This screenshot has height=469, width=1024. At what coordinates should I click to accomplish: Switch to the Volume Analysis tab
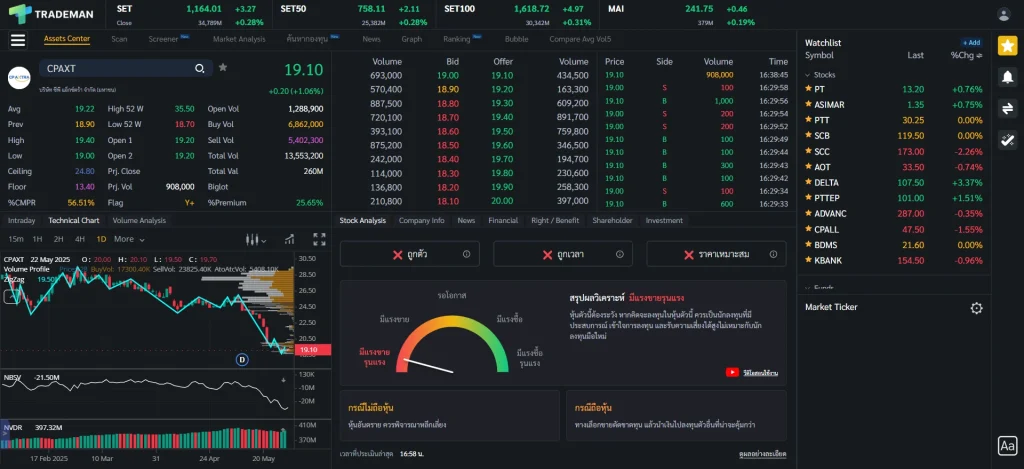point(139,220)
